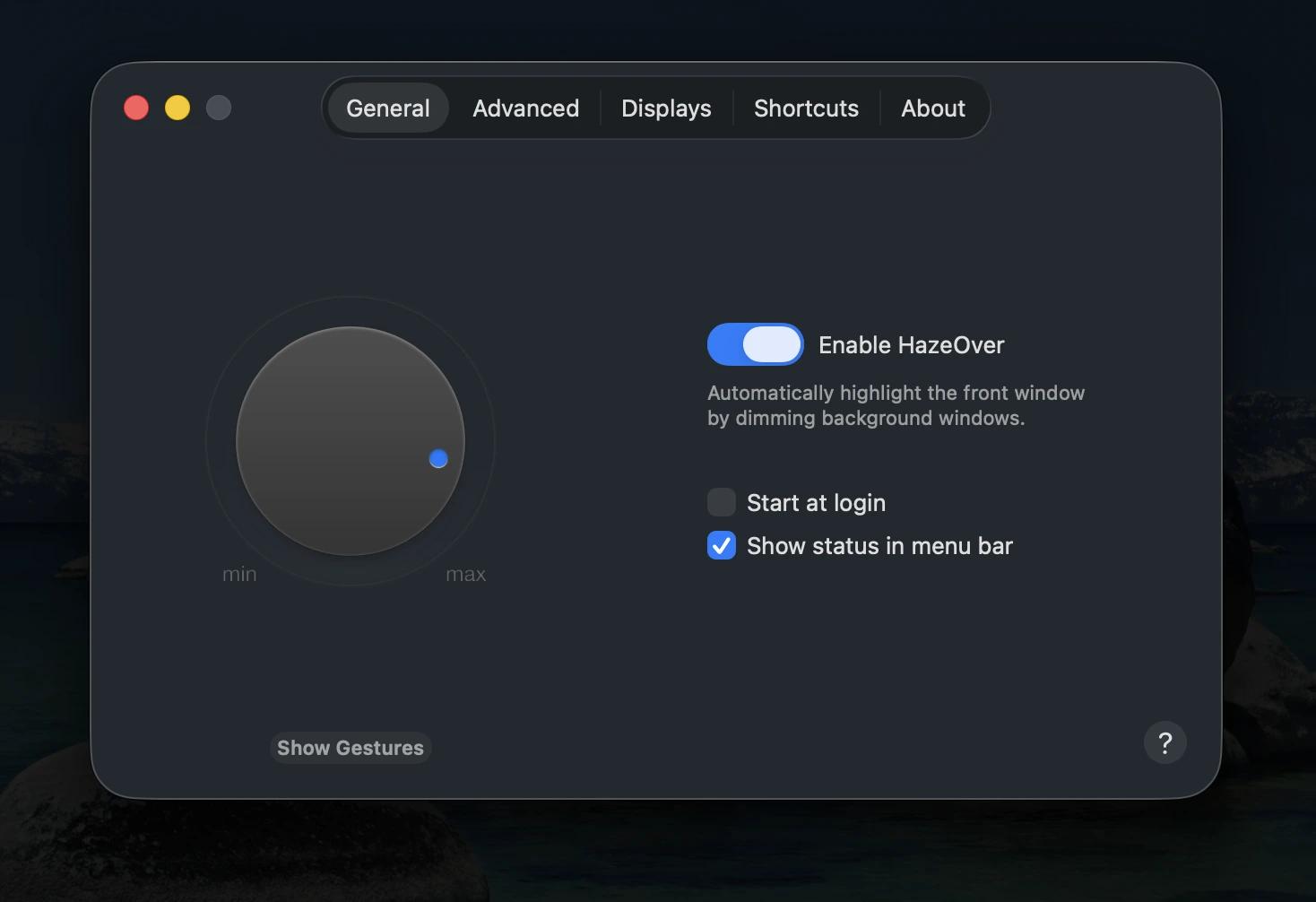Uncheck Show status in menu bar
The width and height of the screenshot is (1316, 902).
click(x=722, y=545)
